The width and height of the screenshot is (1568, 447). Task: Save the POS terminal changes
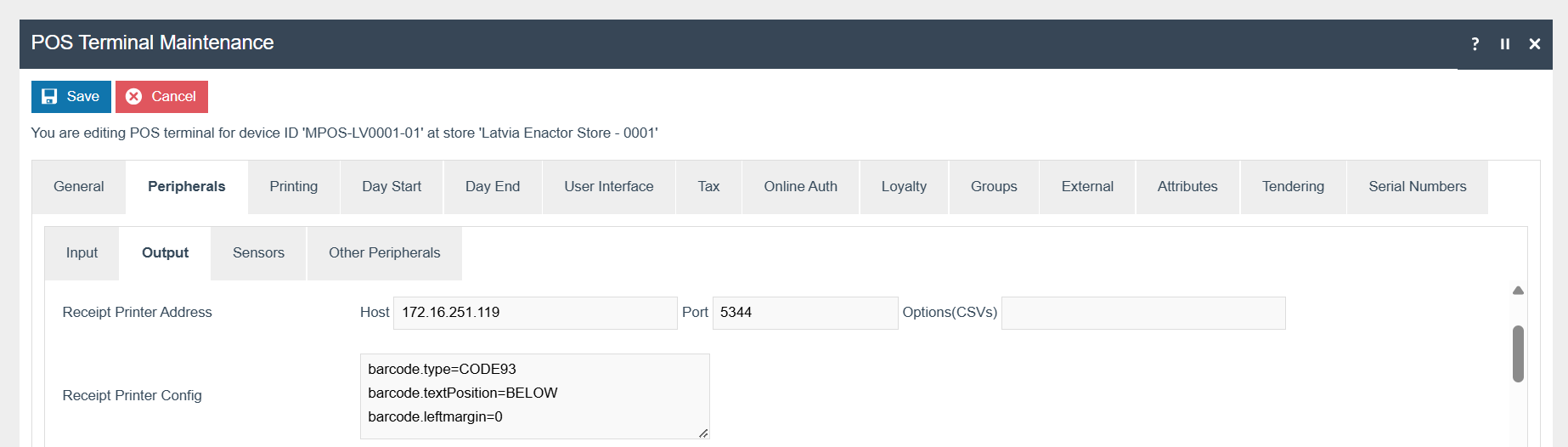click(x=71, y=97)
